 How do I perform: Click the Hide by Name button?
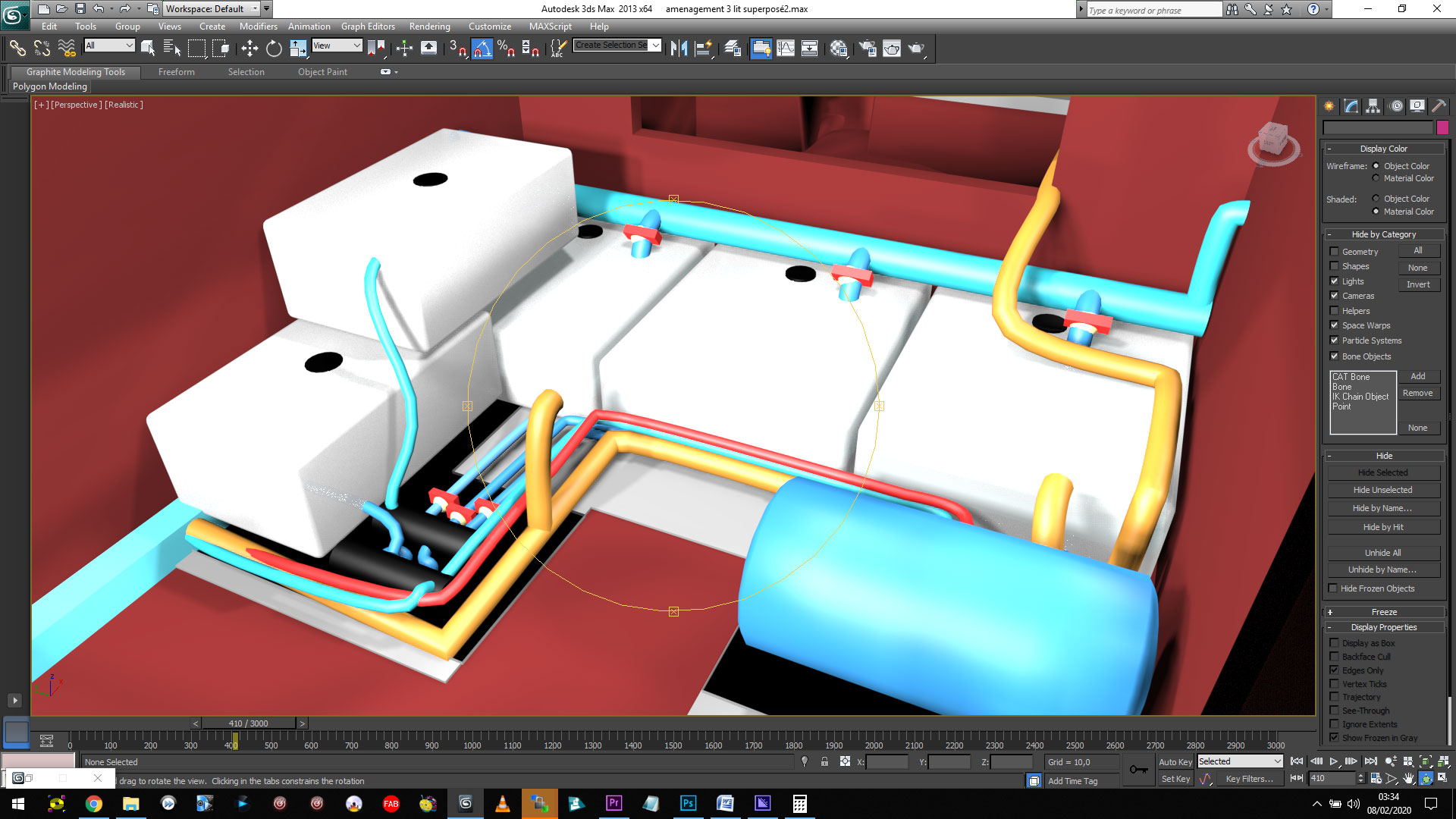pyautogui.click(x=1382, y=508)
